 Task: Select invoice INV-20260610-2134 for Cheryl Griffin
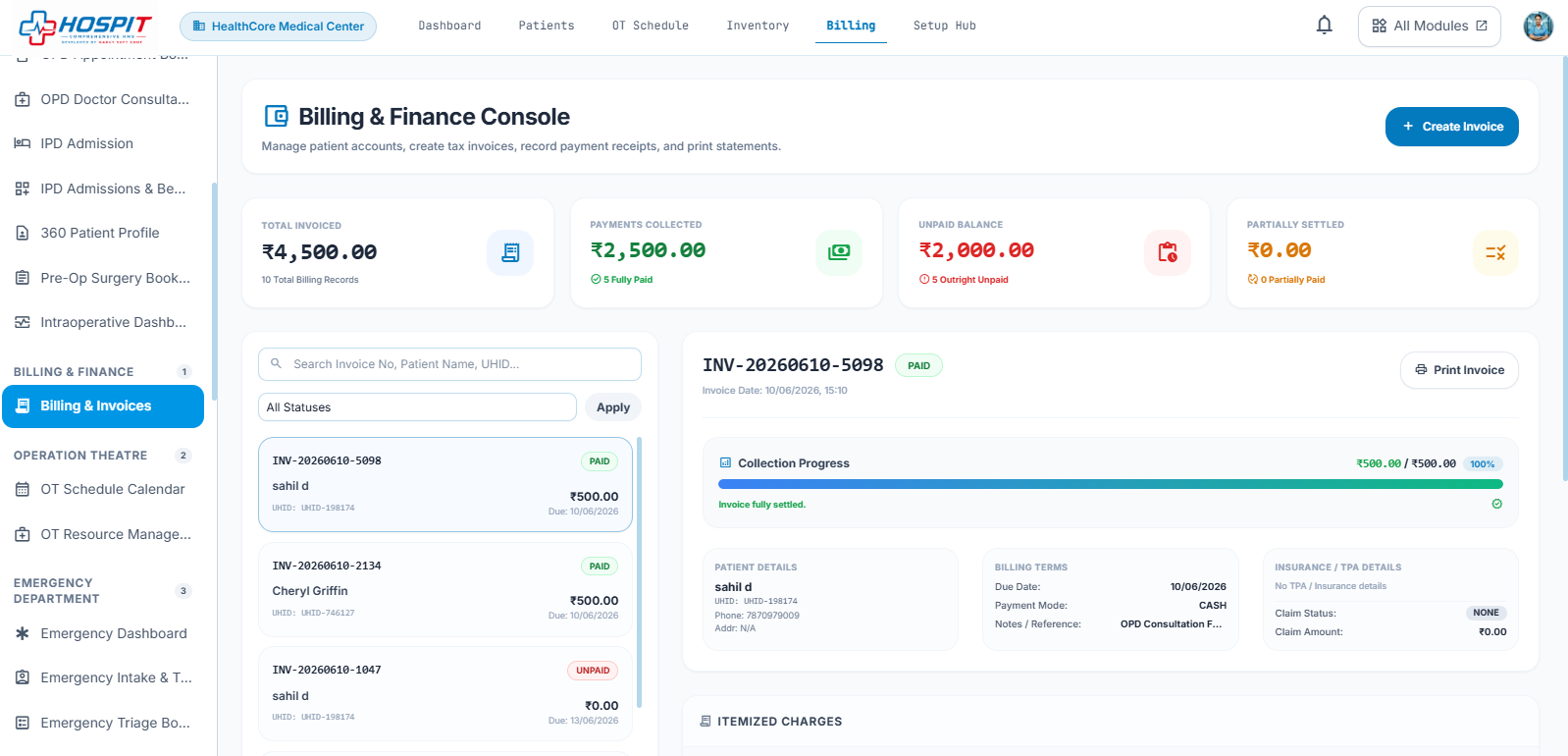point(445,590)
